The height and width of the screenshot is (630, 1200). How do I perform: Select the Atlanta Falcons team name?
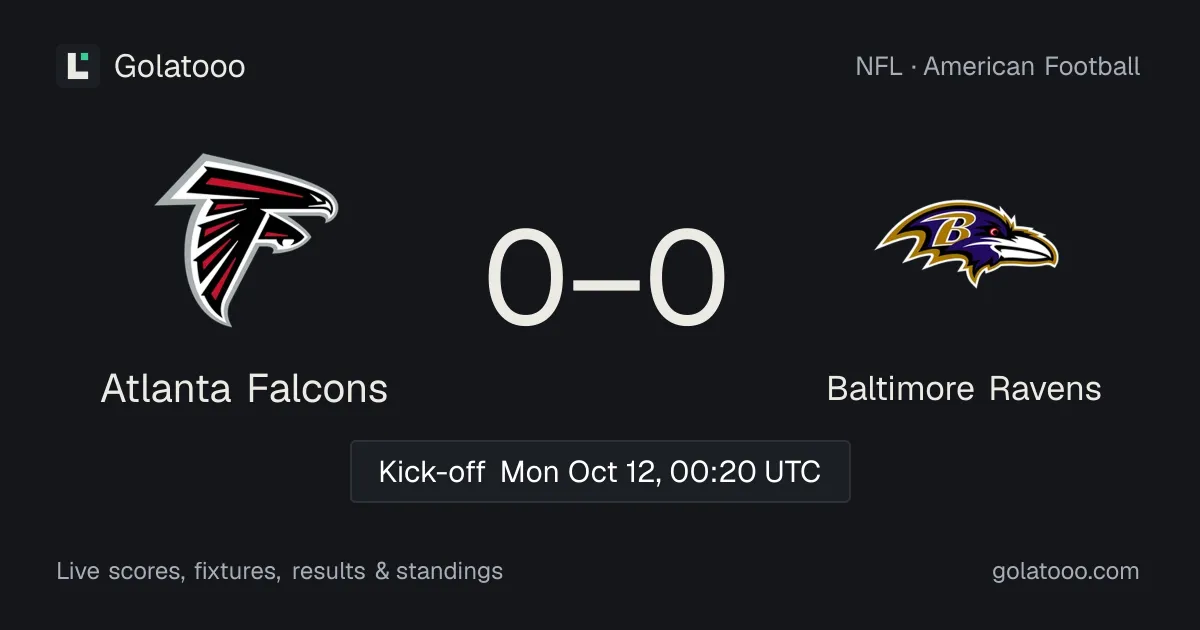244,388
